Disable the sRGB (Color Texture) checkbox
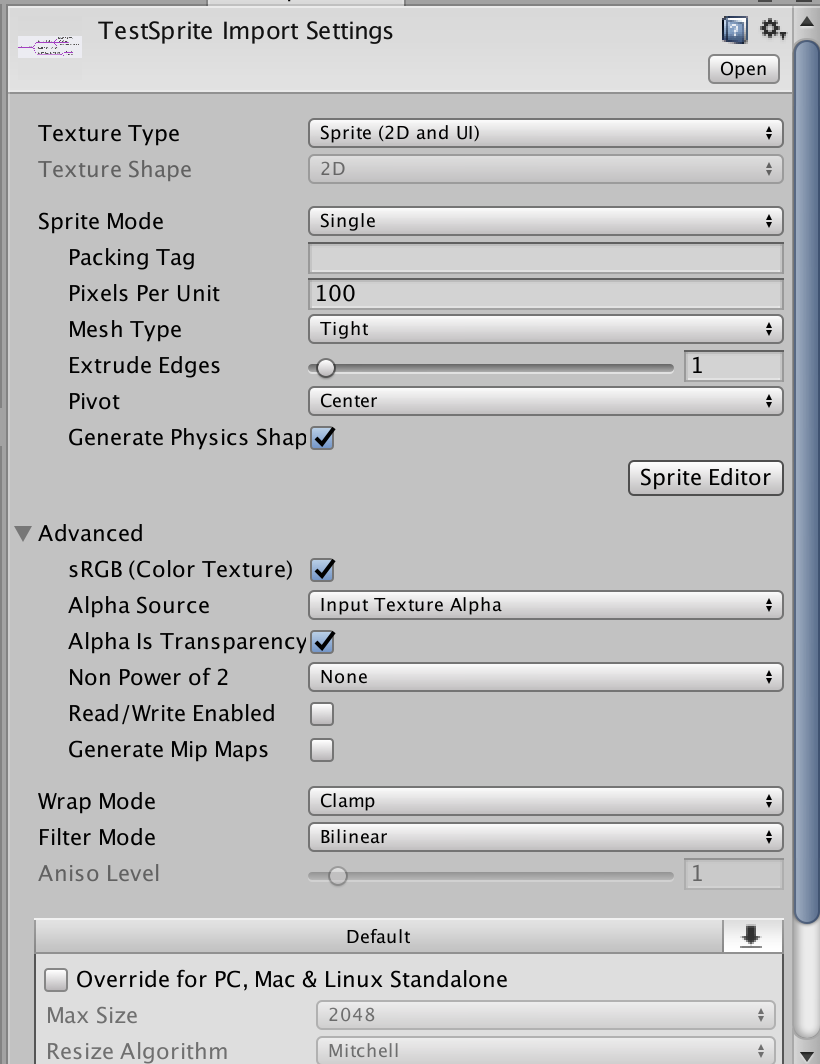This screenshot has width=820, height=1064. pyautogui.click(x=322, y=570)
